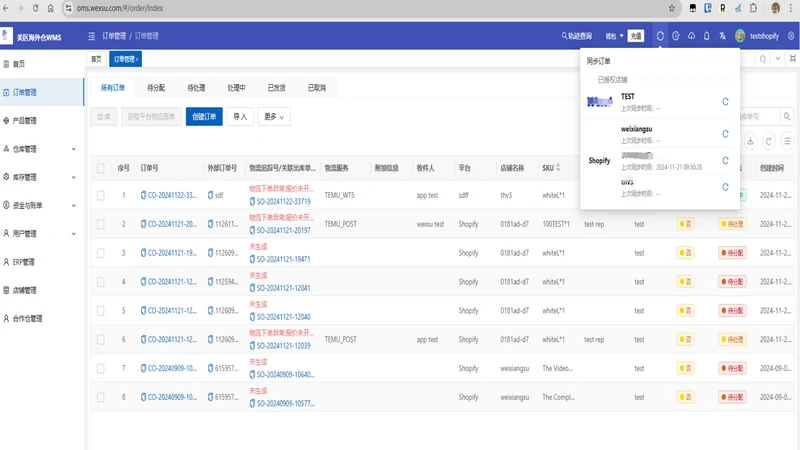Check the box for order row 7
Screen dimensions: 800x450
pyautogui.click(x=101, y=368)
